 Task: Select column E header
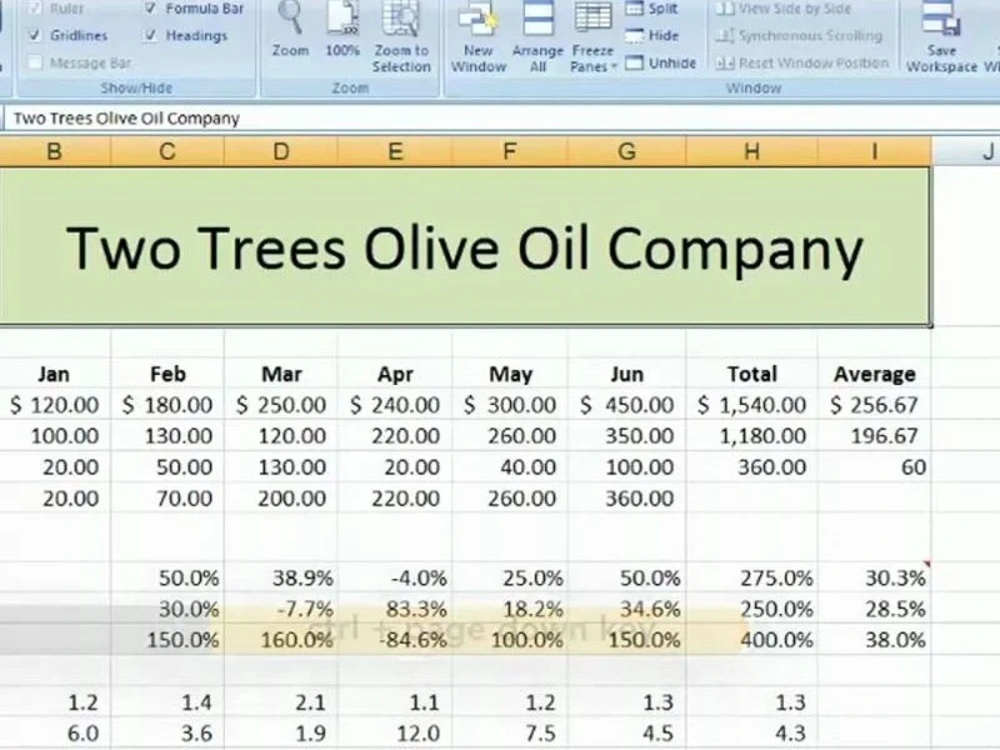pos(395,152)
